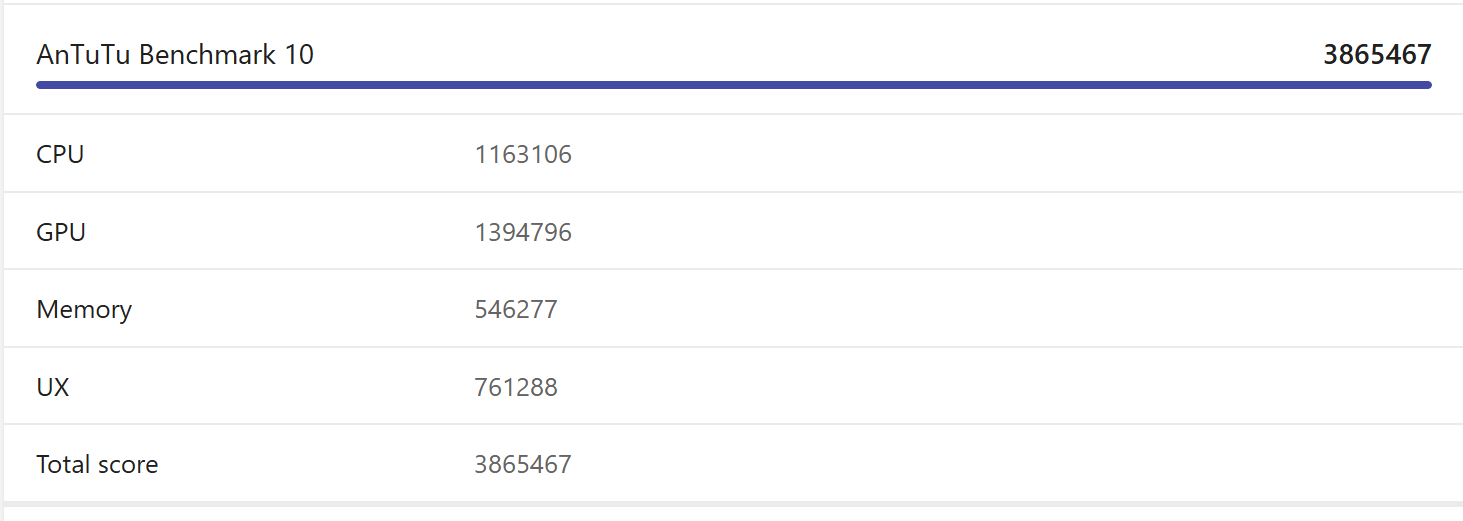Click the left end of blue progress bar

click(42, 85)
